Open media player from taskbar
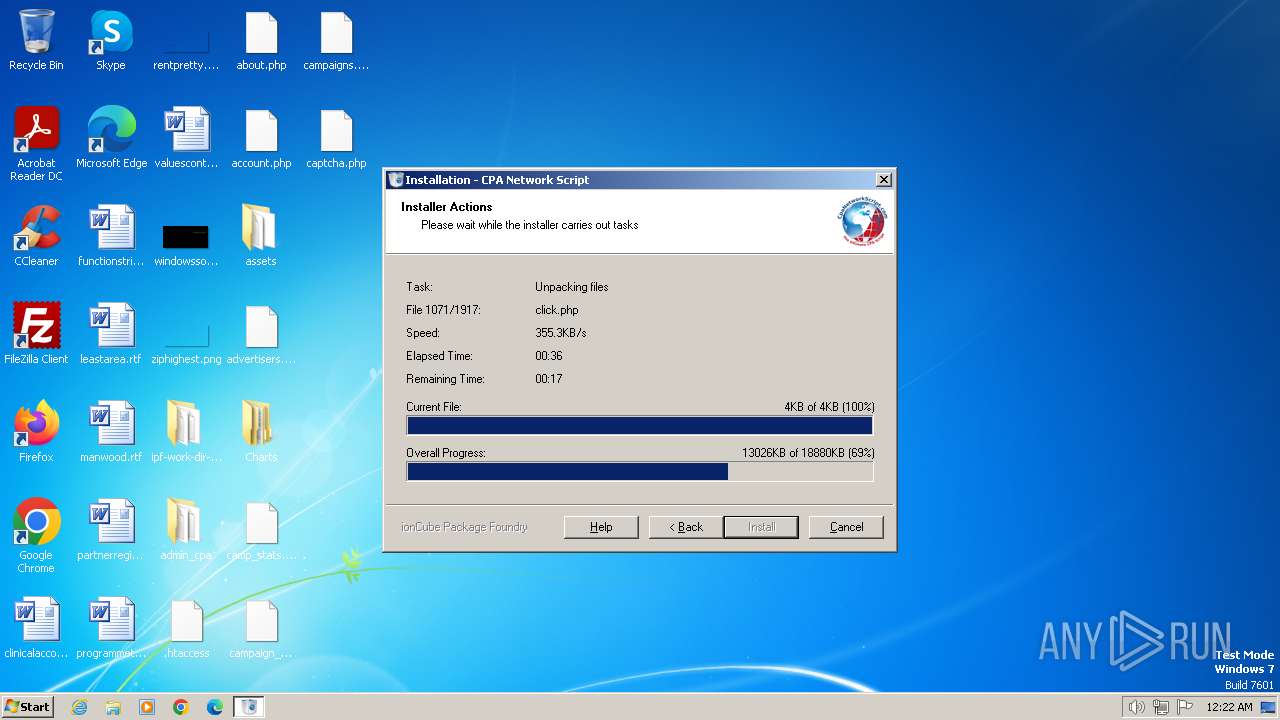The height and width of the screenshot is (720, 1280). 147,707
